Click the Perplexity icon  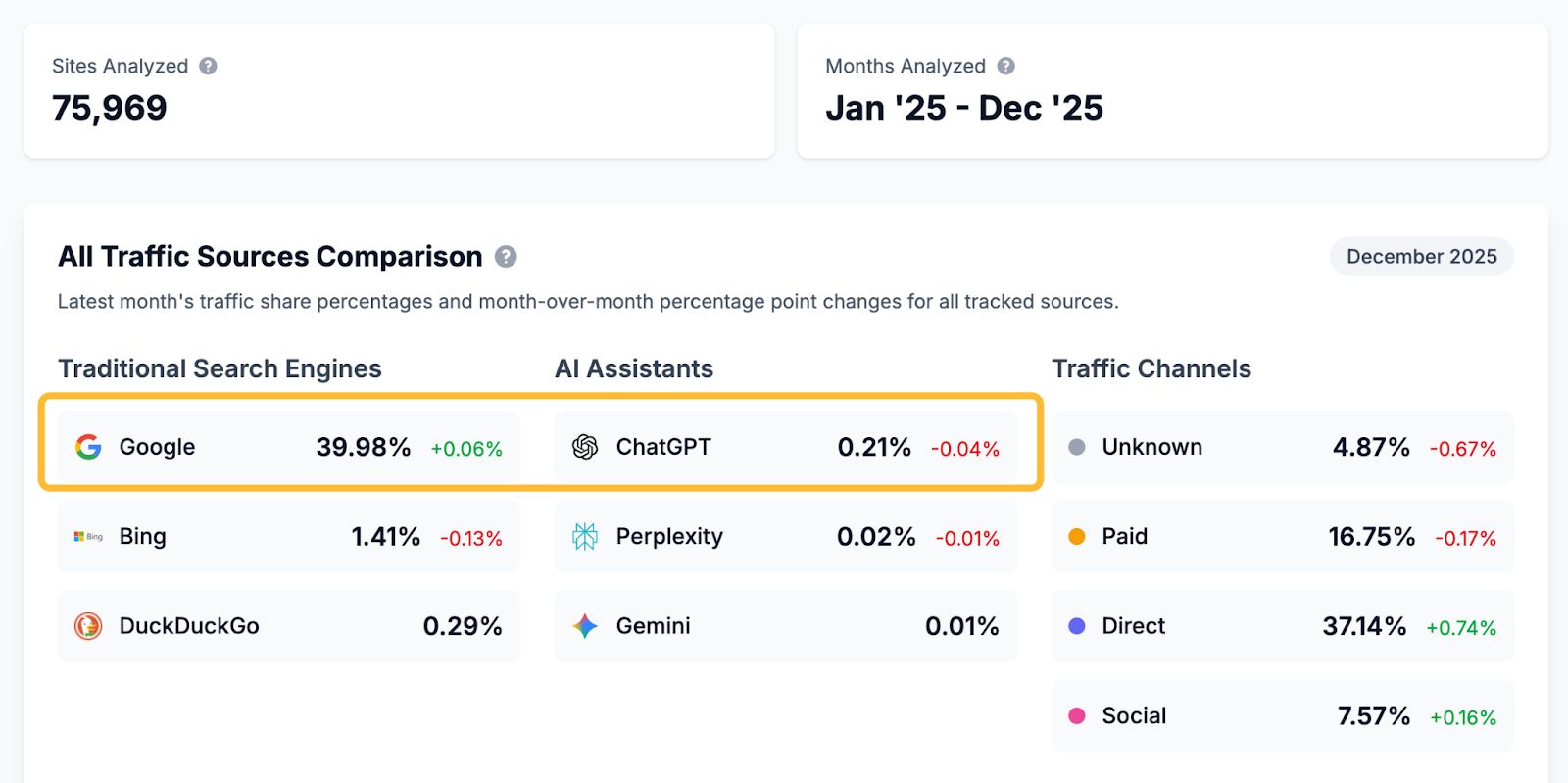coord(585,536)
